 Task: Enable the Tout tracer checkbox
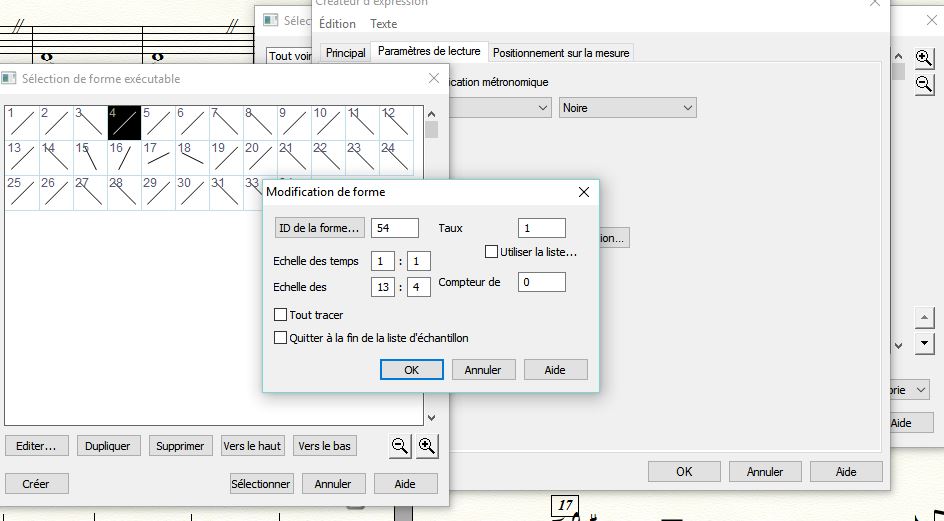[x=281, y=315]
